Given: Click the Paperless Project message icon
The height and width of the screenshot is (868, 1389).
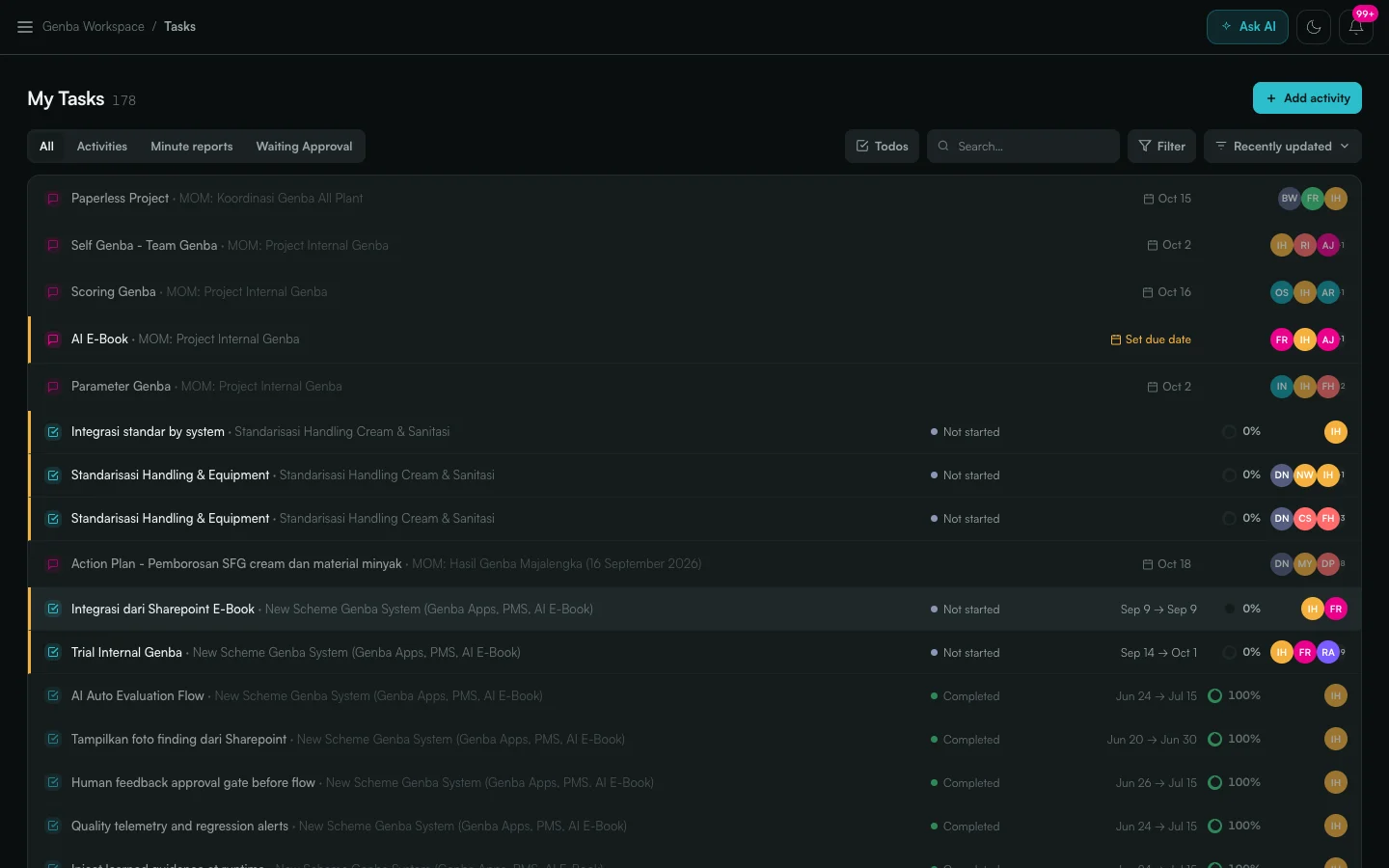Looking at the screenshot, I should (x=53, y=199).
